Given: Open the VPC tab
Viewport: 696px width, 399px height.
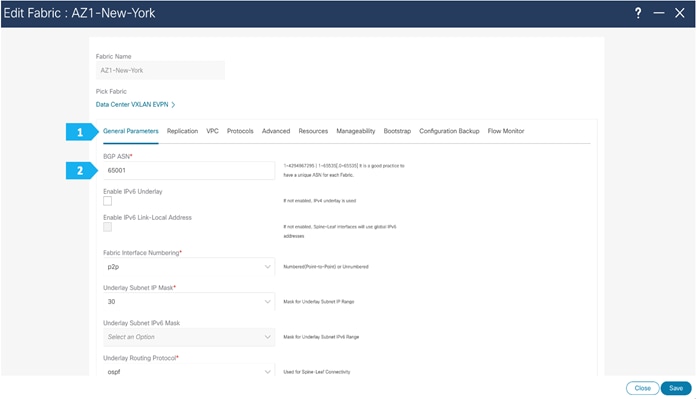Looking at the screenshot, I should pyautogui.click(x=212, y=131).
